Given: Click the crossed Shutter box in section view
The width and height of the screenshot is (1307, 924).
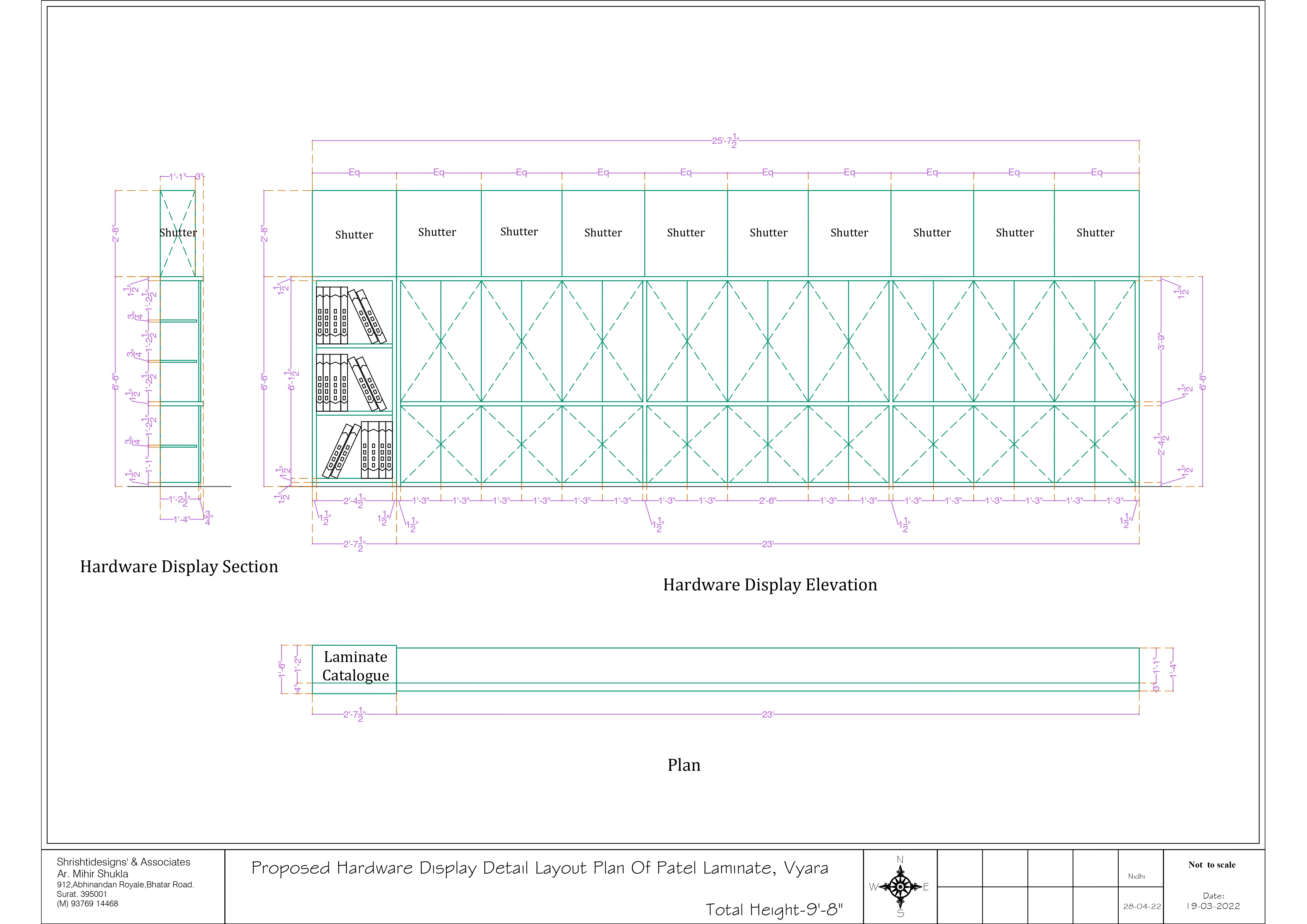Looking at the screenshot, I should pos(177,233).
